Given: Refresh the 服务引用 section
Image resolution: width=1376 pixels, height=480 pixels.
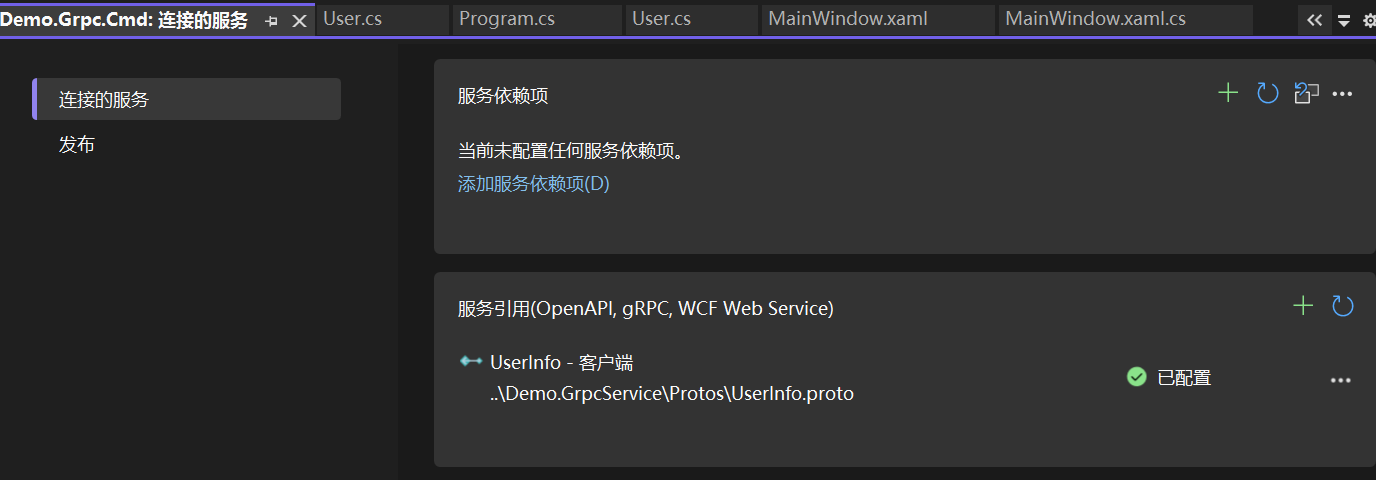Looking at the screenshot, I should click(1342, 306).
